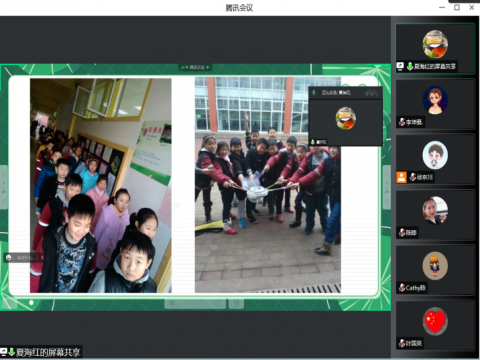
Task: Click the screen-share icon in the top participant tile
Action: [x=400, y=66]
